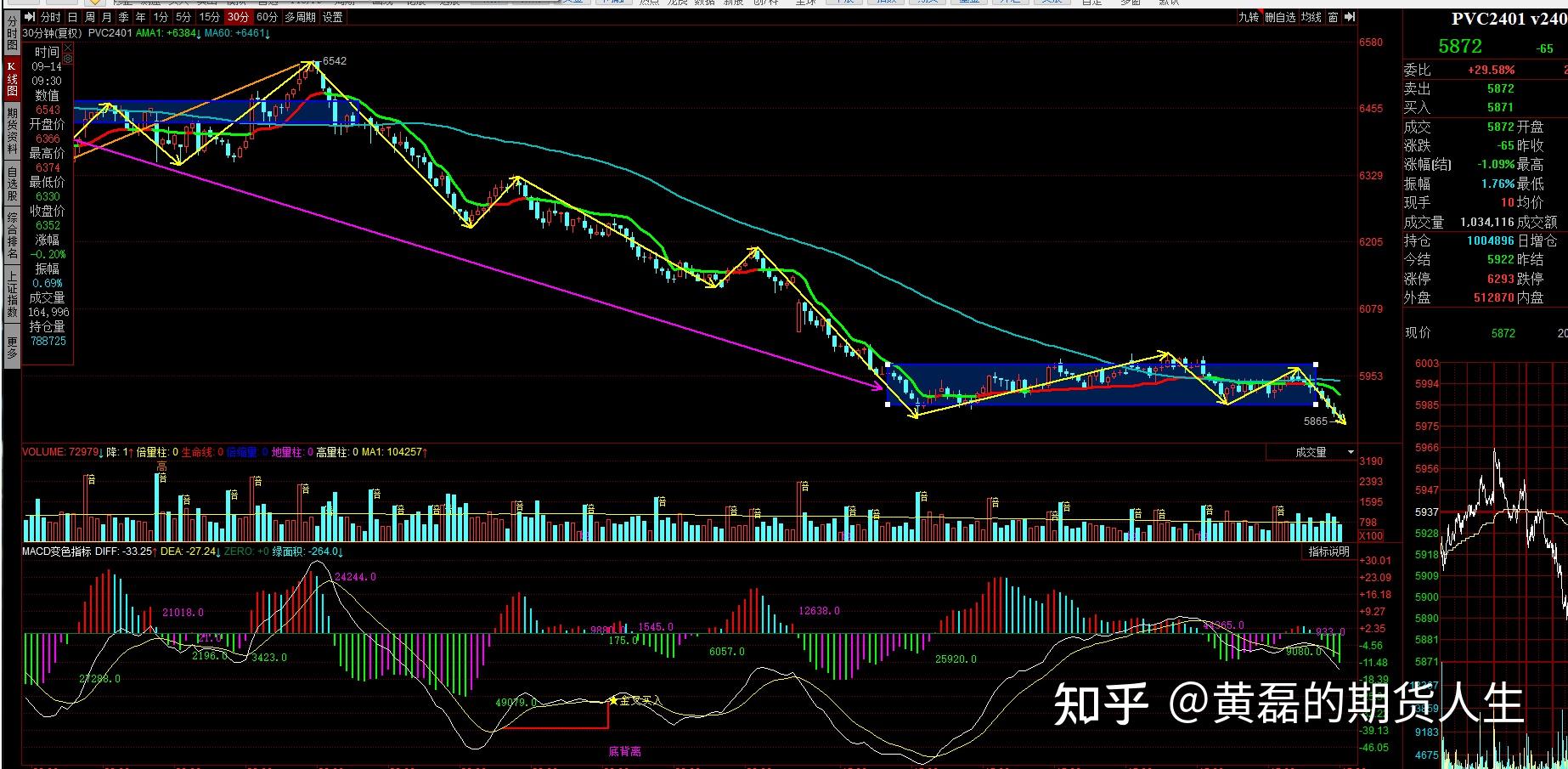This screenshot has height=769, width=1568.
Task: Switch to 5分 minute chart
Action: 183,17
